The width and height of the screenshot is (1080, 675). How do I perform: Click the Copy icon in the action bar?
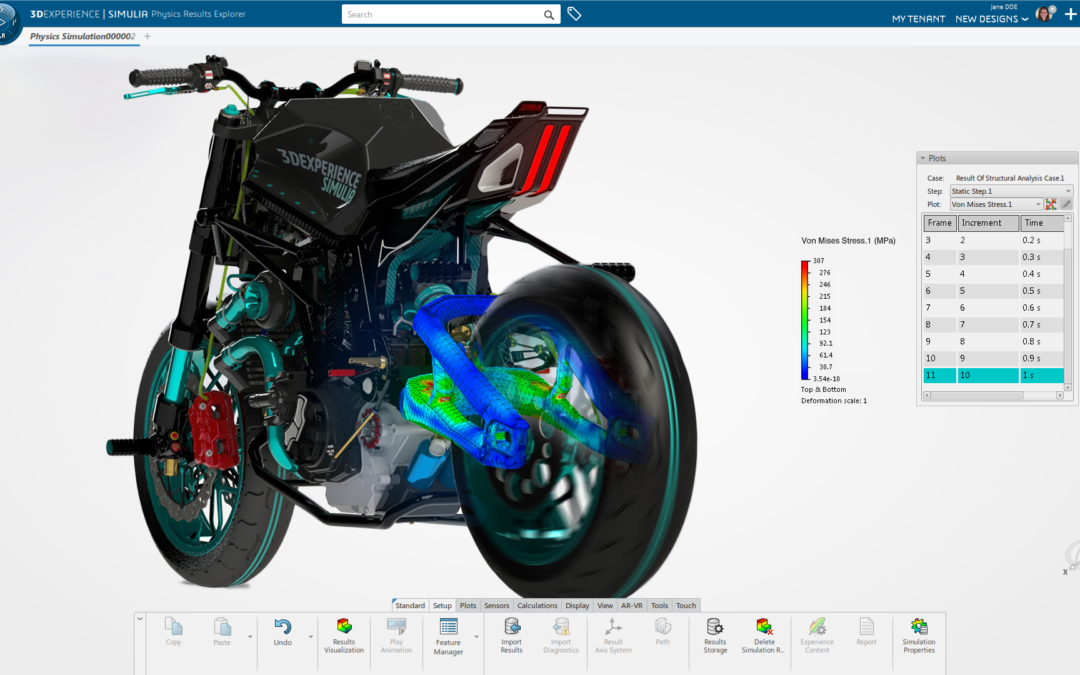point(174,626)
